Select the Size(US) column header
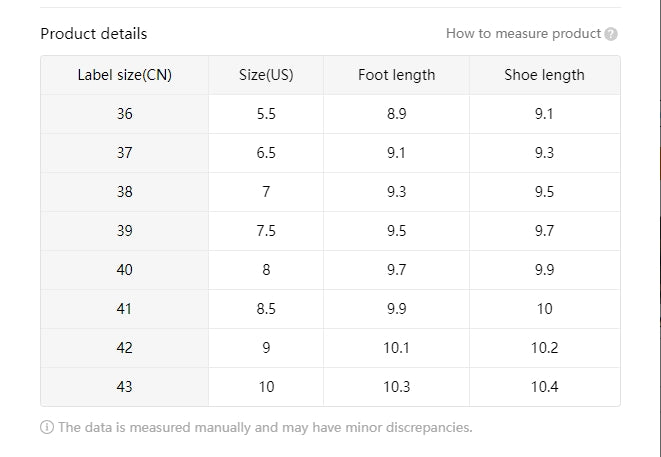The height and width of the screenshot is (457, 661). pyautogui.click(x=266, y=75)
